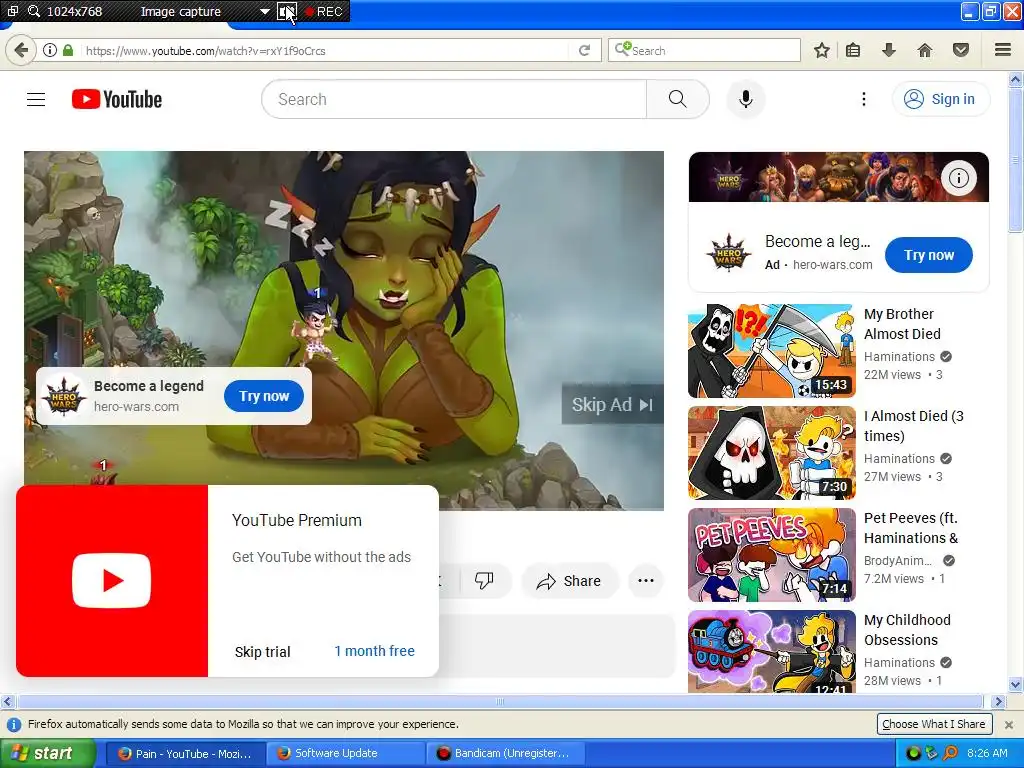
Task: Click the Choose What I Share button
Action: pyautogui.click(x=934, y=724)
